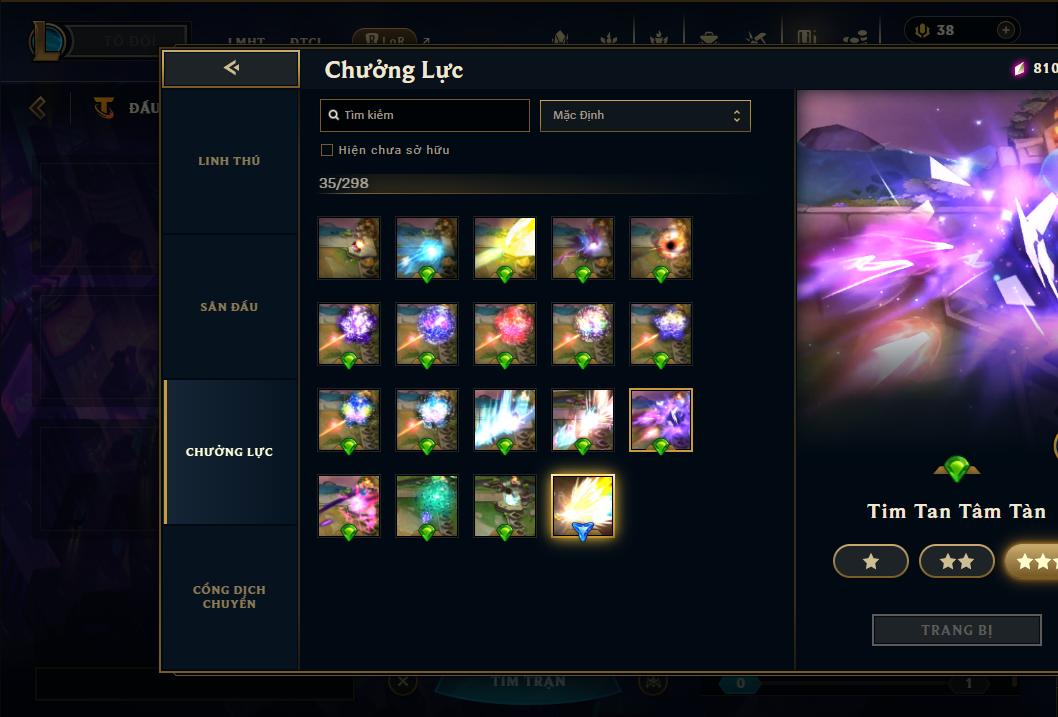Click the pink heart boom icon
1058x717 pixels.
[349, 506]
